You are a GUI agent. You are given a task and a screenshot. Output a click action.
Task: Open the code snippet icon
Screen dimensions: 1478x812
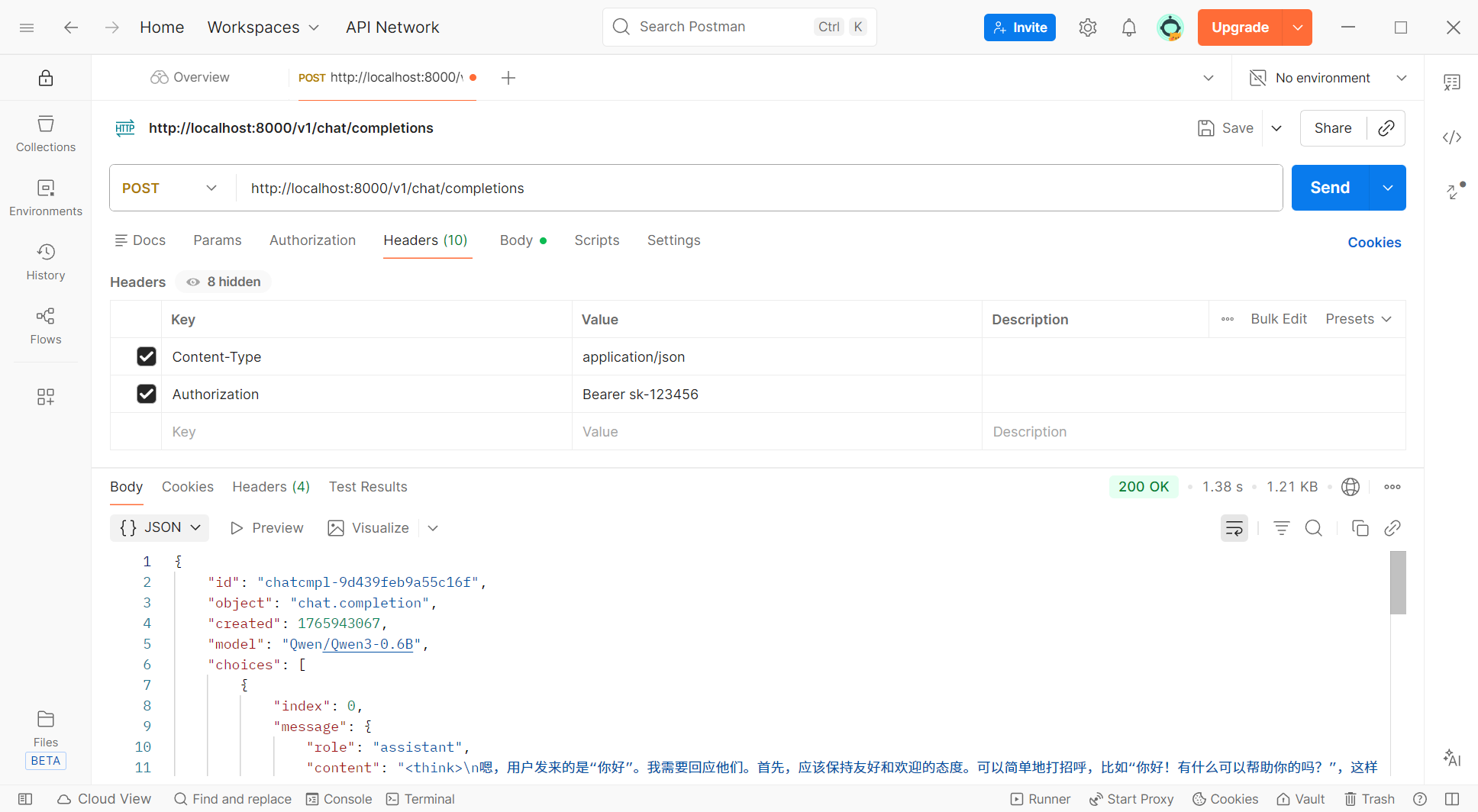pyautogui.click(x=1452, y=137)
